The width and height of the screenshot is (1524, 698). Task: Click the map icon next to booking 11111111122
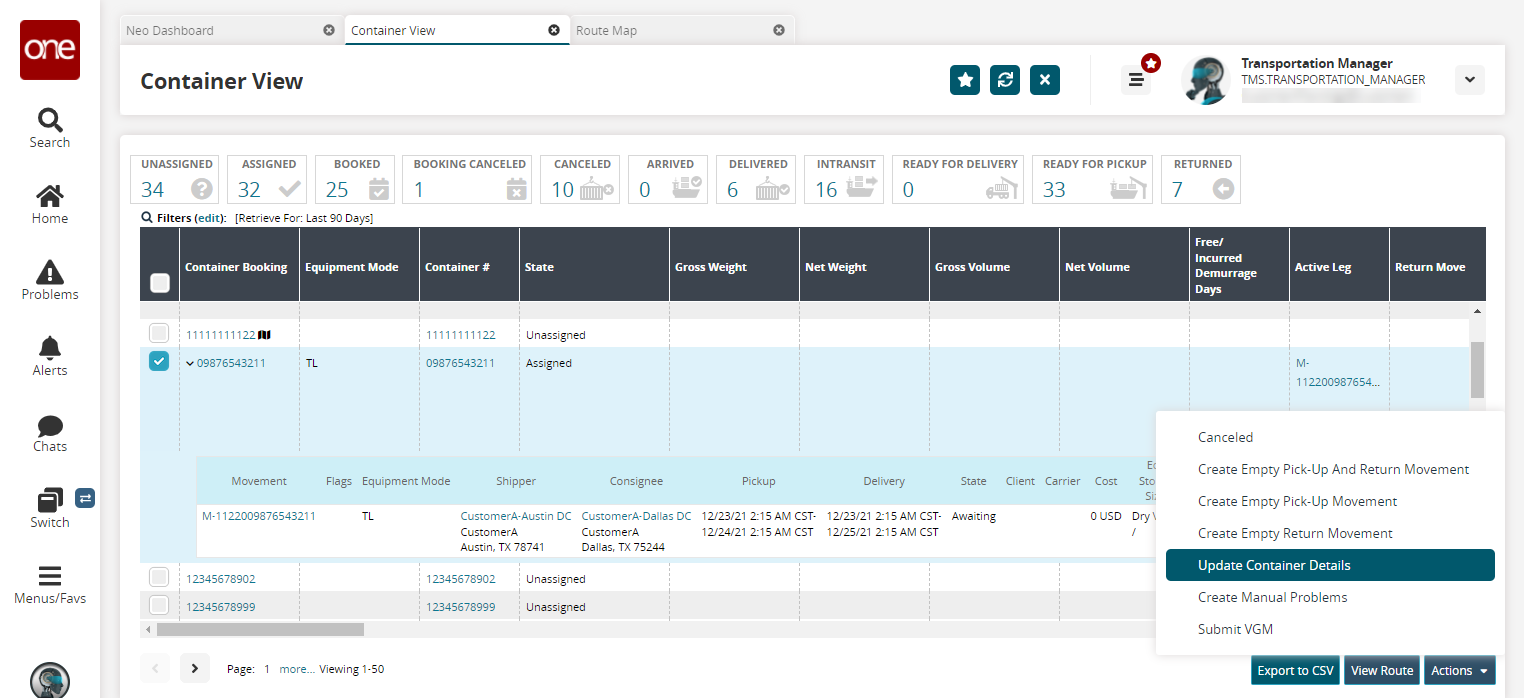click(264, 335)
